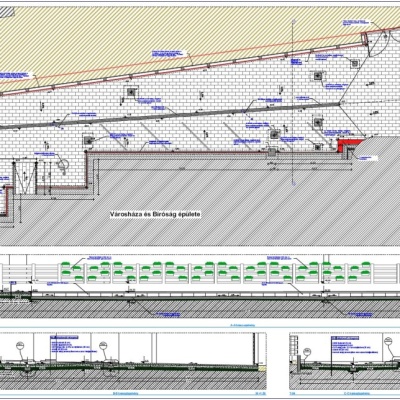Select the red filled block near the curved corner
This screenshot has width=400, height=400.
click(349, 144)
